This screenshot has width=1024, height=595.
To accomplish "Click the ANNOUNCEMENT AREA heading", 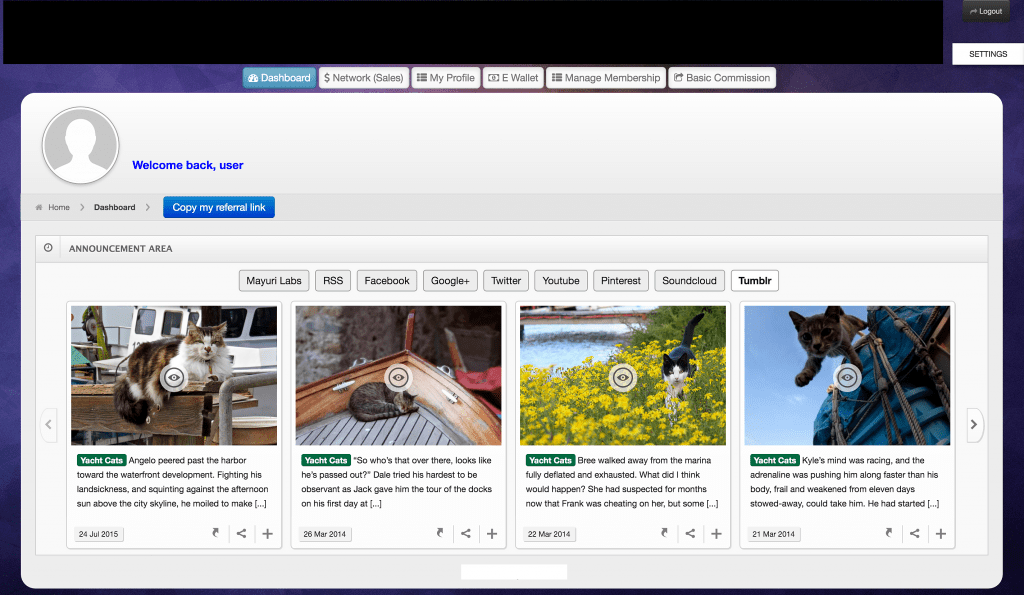I will pos(121,249).
